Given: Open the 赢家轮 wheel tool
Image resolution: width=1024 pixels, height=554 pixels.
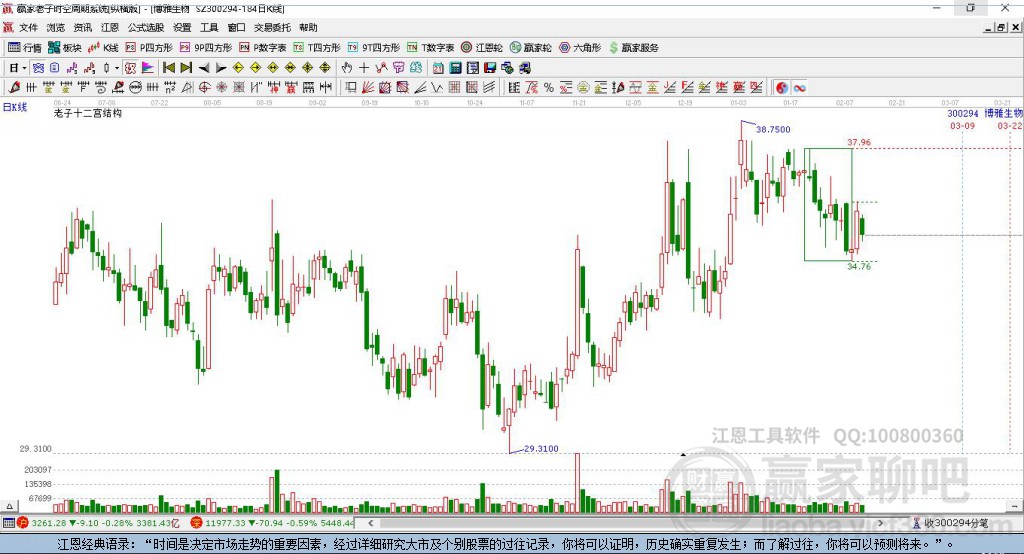Looking at the screenshot, I should click(530, 48).
